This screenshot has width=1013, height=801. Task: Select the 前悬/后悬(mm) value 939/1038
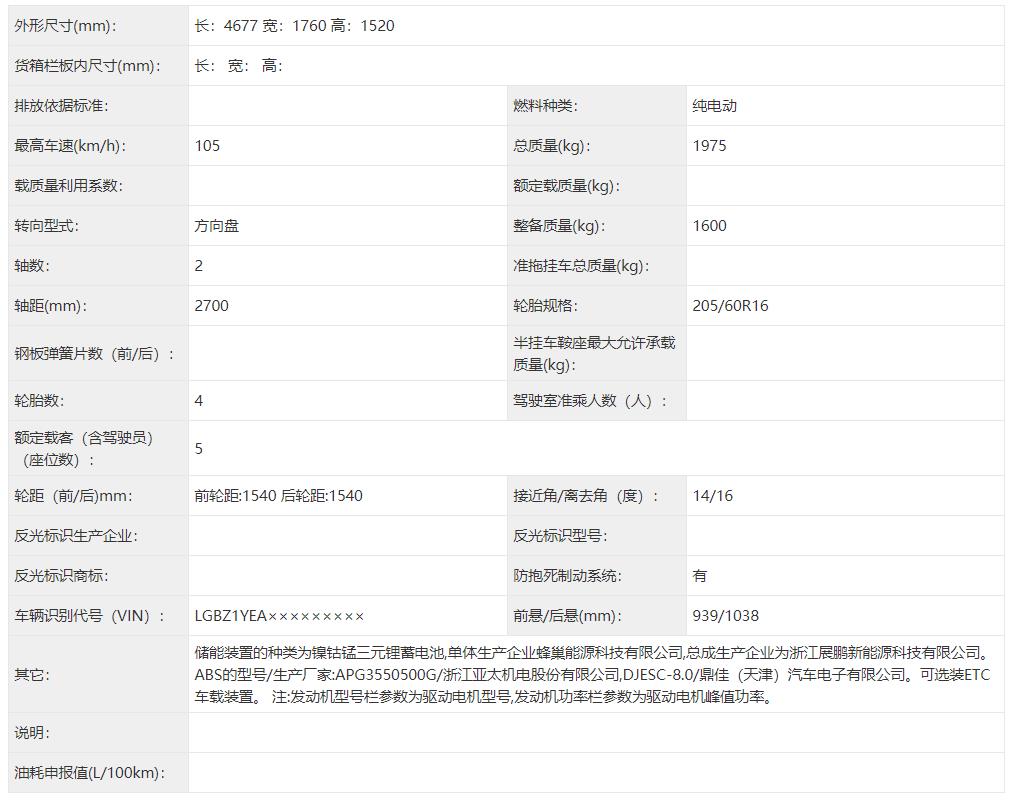[x=725, y=616]
